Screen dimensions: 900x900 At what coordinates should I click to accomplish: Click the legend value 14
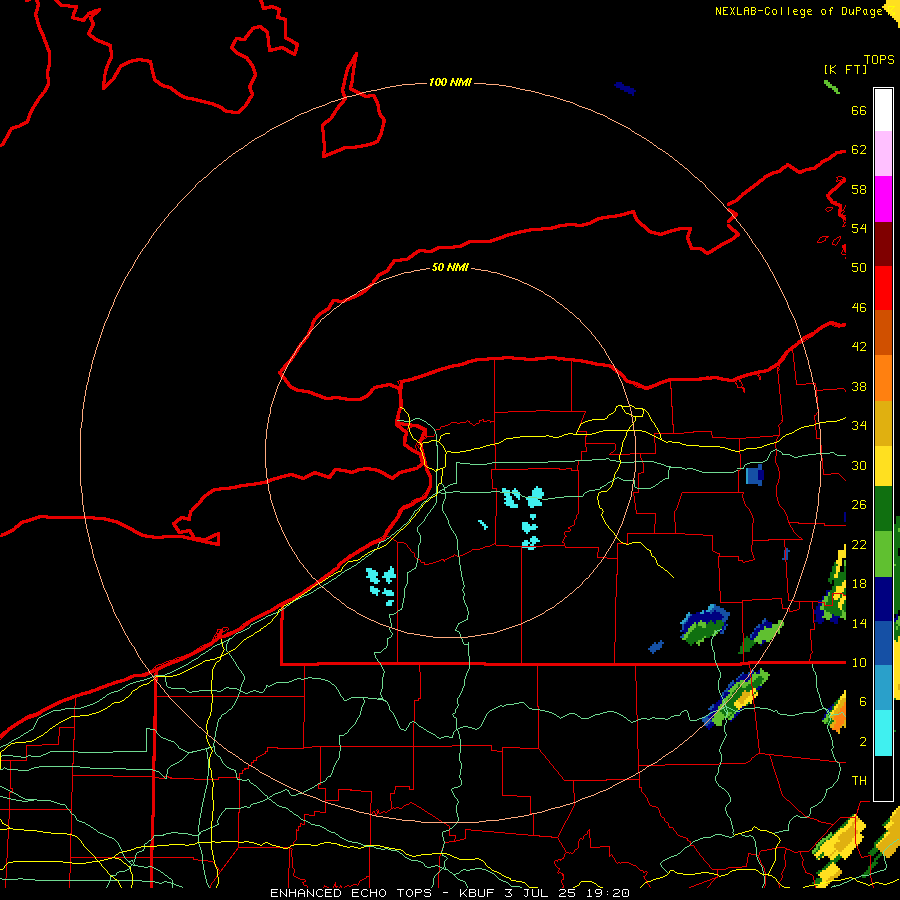(859, 623)
